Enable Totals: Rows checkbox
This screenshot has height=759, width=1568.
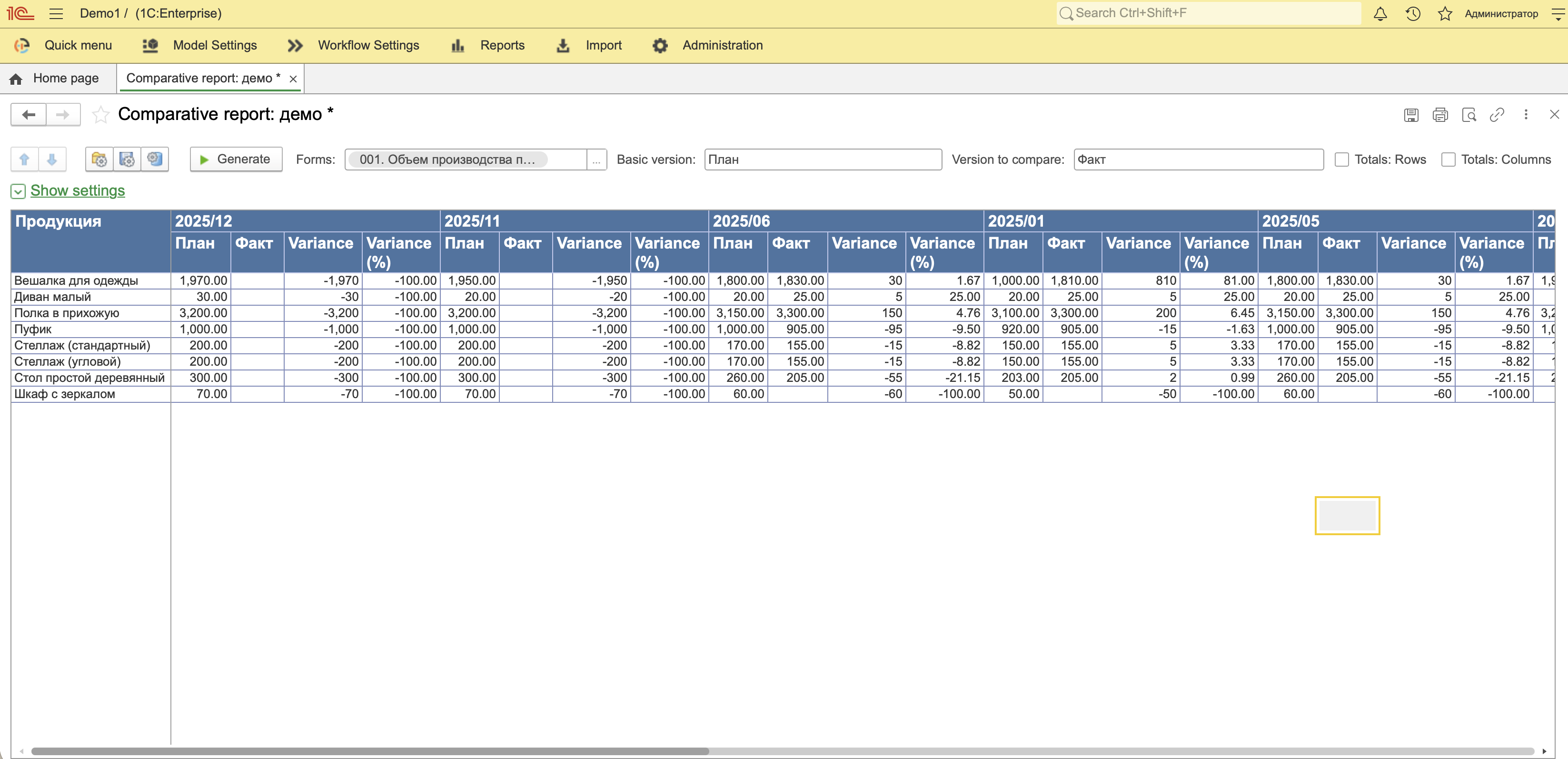pyautogui.click(x=1341, y=160)
